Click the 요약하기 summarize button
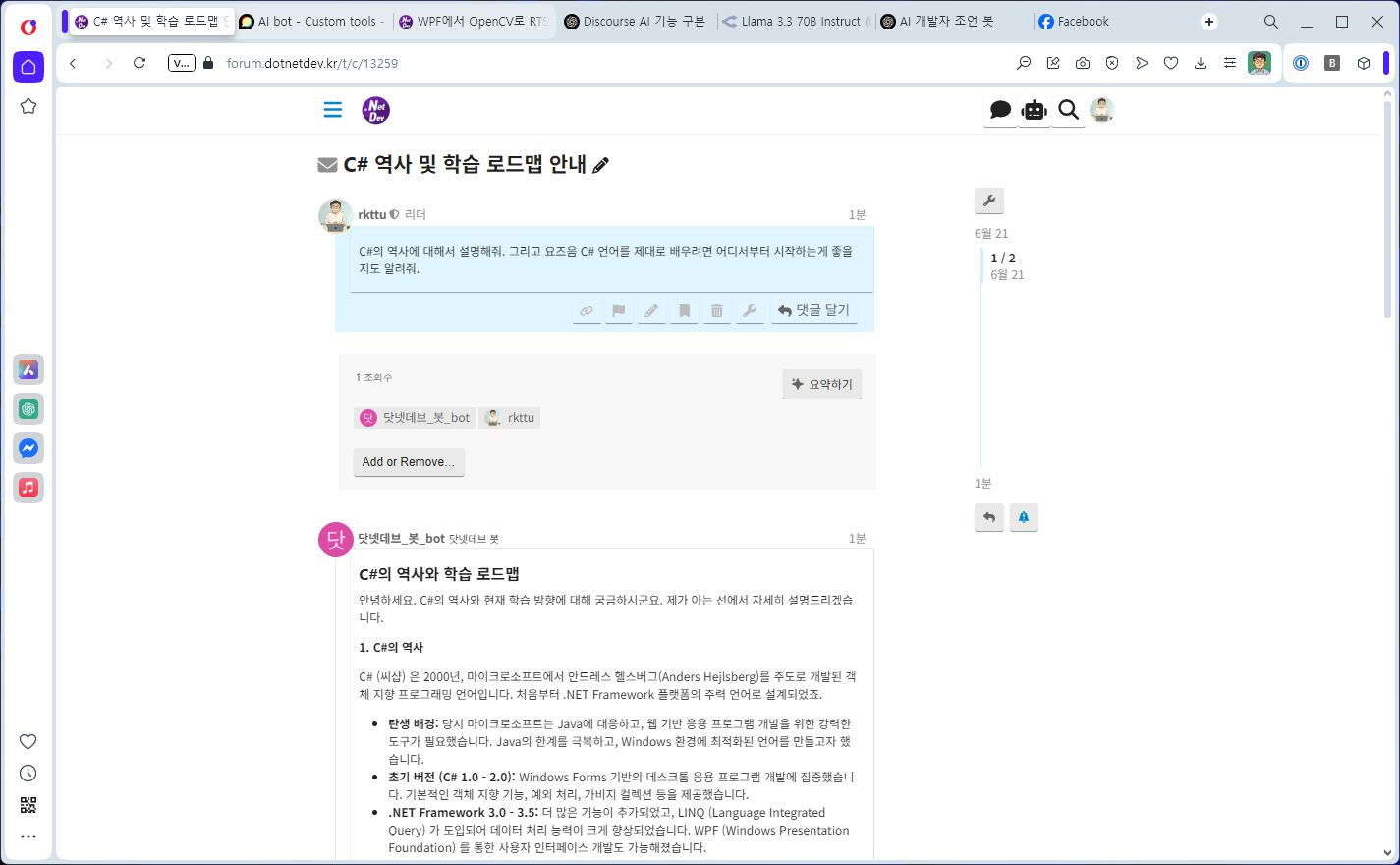 click(822, 384)
